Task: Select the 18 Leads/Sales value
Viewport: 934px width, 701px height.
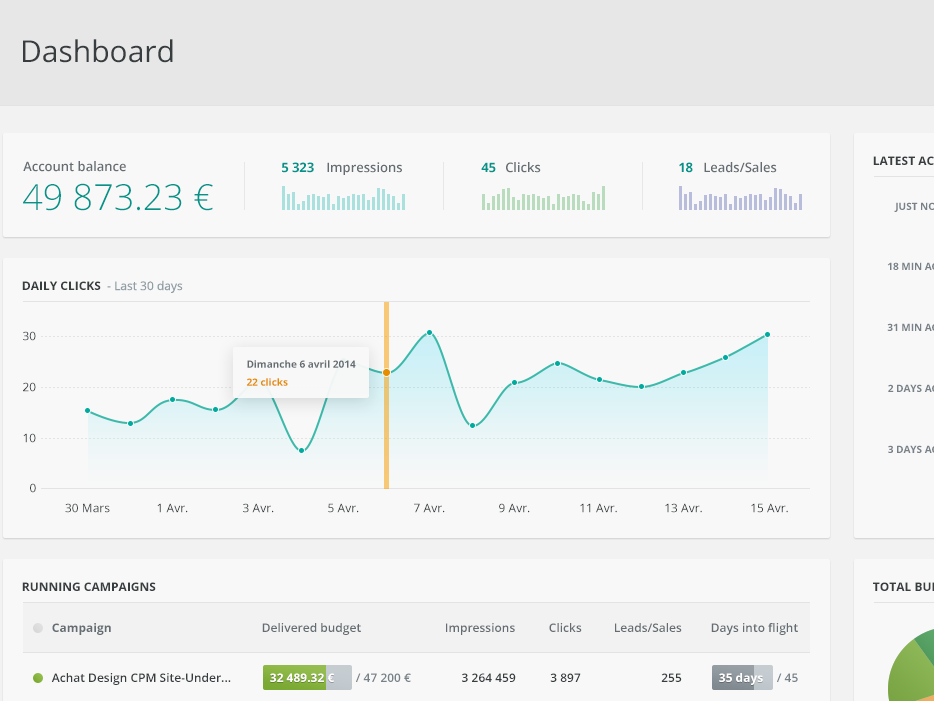Action: coord(686,167)
